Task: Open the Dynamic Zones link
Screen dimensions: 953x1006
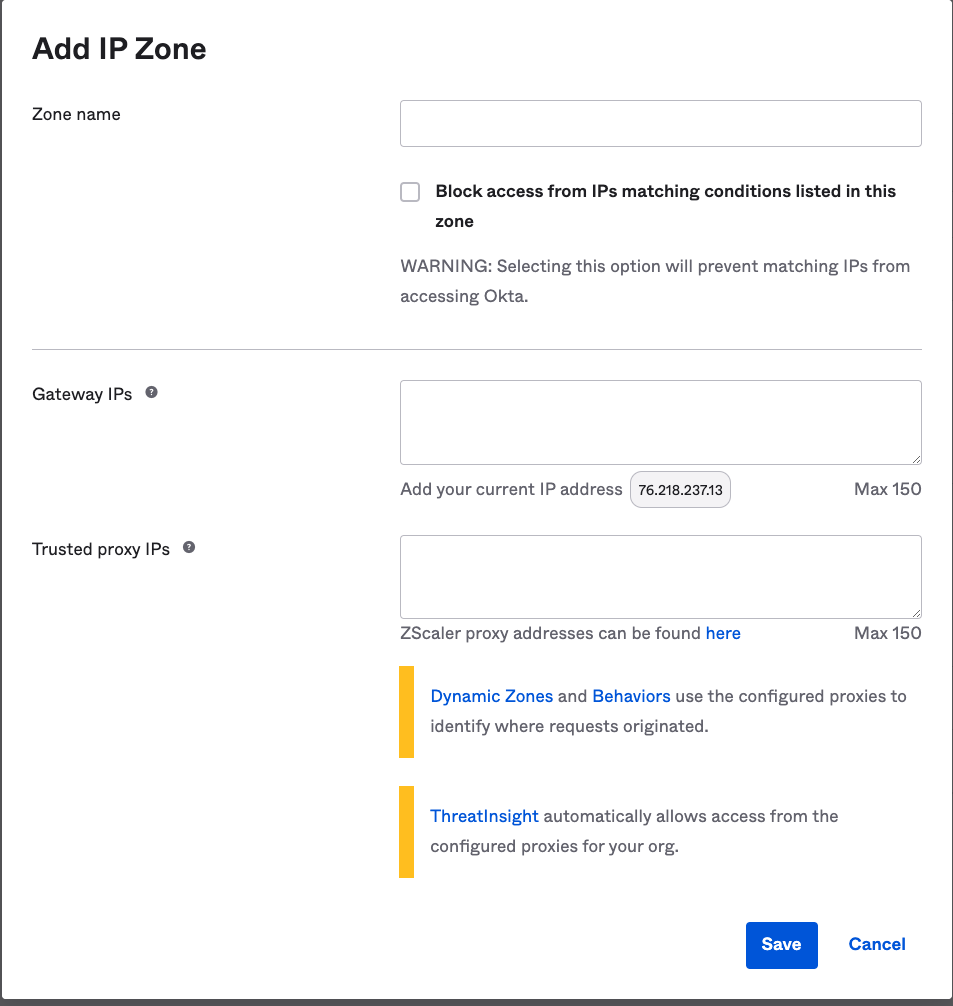Action: (x=491, y=696)
